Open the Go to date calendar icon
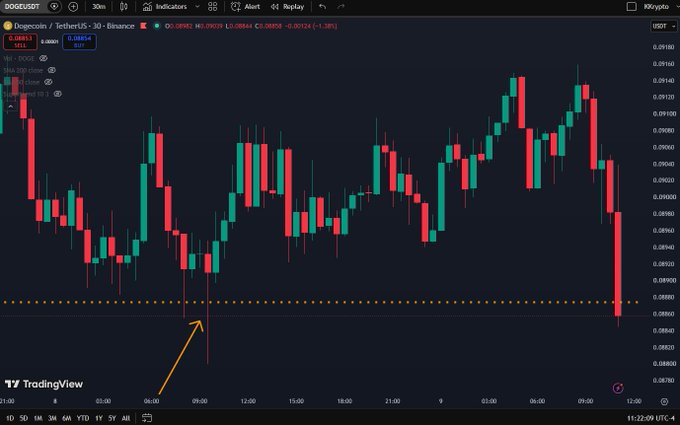Image resolution: width=680 pixels, height=425 pixels. tap(147, 418)
